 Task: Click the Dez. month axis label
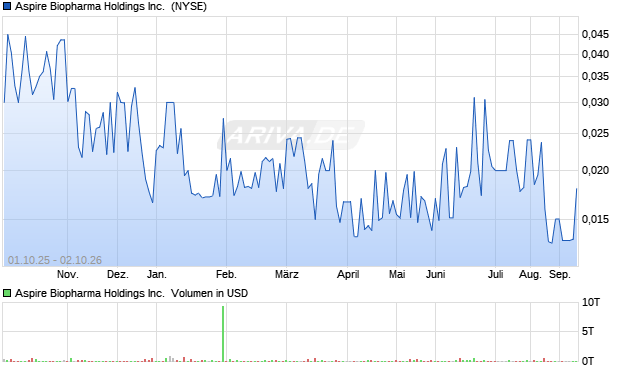(x=118, y=274)
